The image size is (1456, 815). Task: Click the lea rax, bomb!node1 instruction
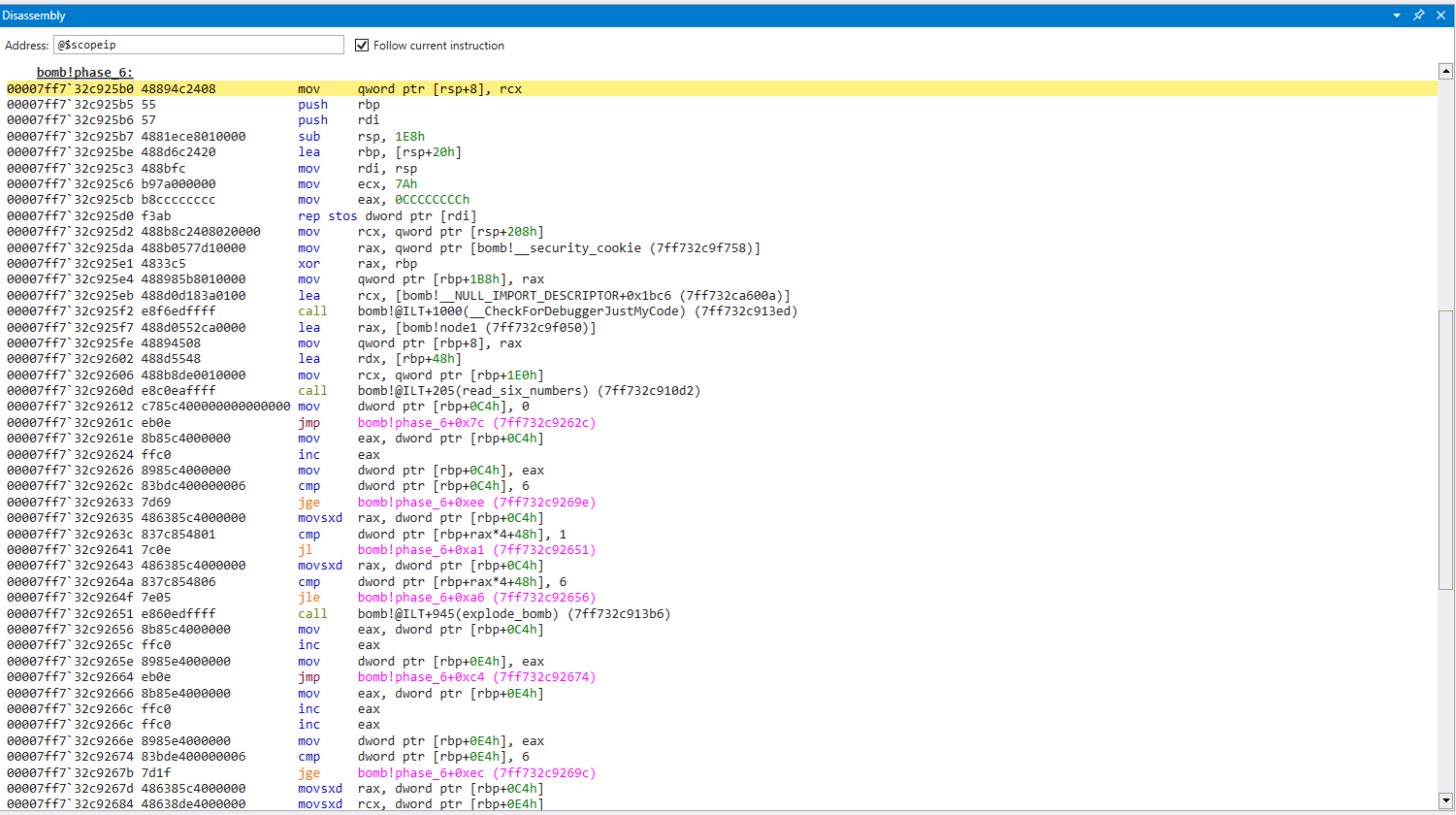(475, 328)
